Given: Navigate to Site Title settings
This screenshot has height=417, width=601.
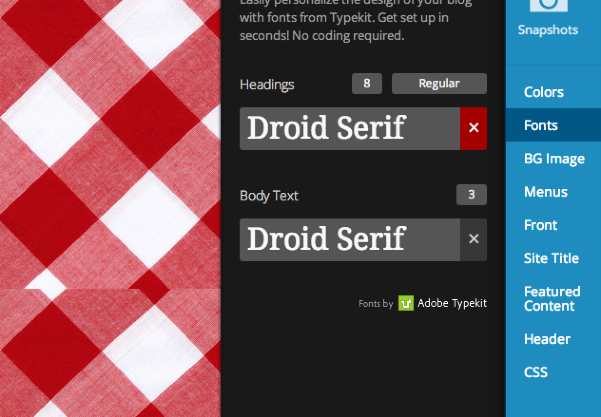Looking at the screenshot, I should (551, 258).
